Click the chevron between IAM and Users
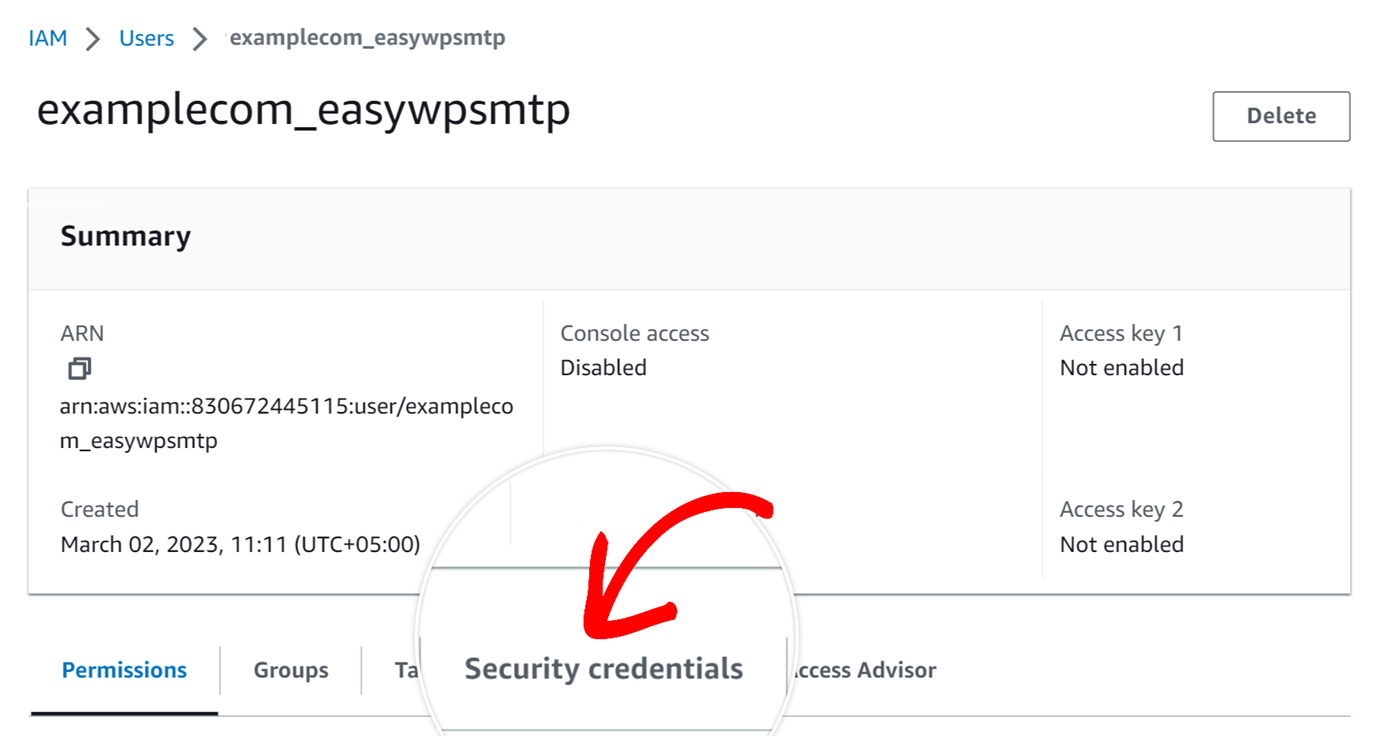 coord(91,38)
